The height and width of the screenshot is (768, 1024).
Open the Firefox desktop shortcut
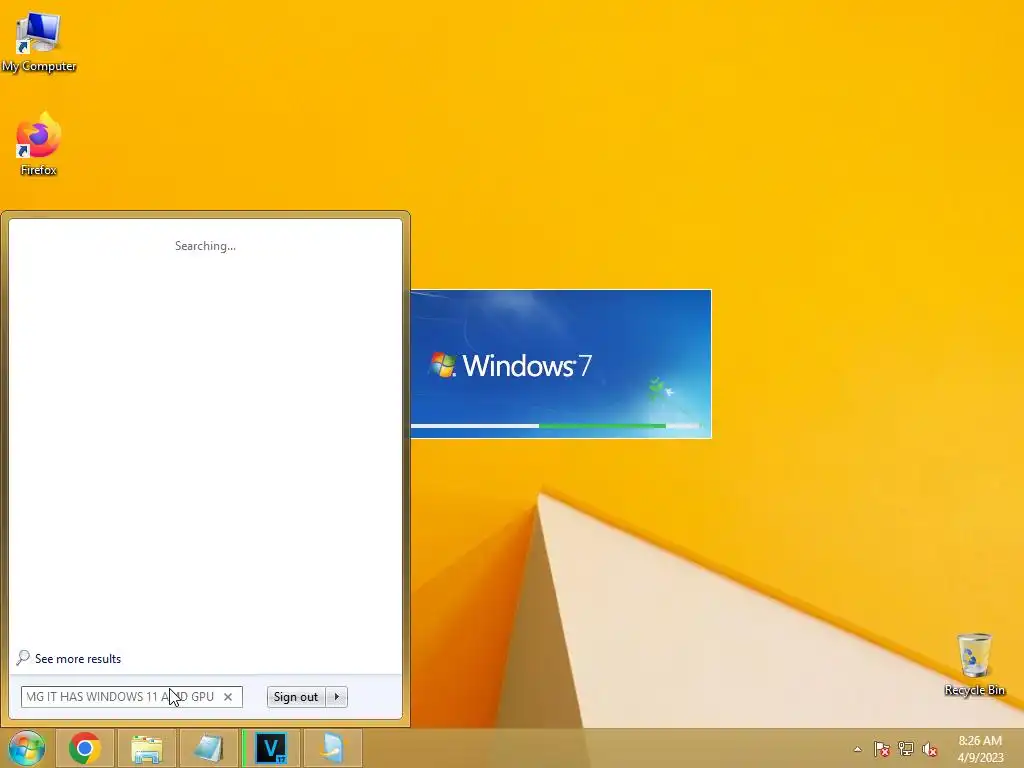tap(39, 144)
